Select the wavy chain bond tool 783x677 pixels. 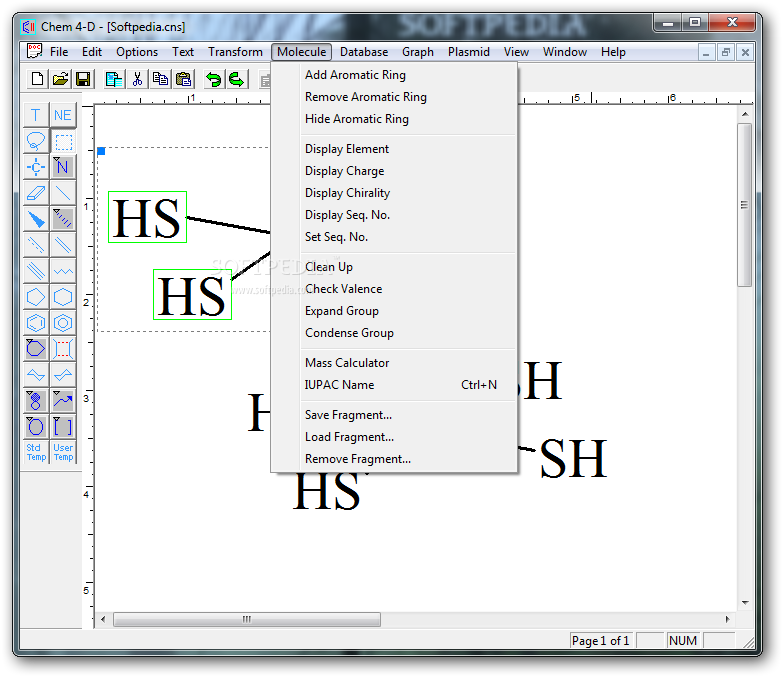pyautogui.click(x=63, y=271)
